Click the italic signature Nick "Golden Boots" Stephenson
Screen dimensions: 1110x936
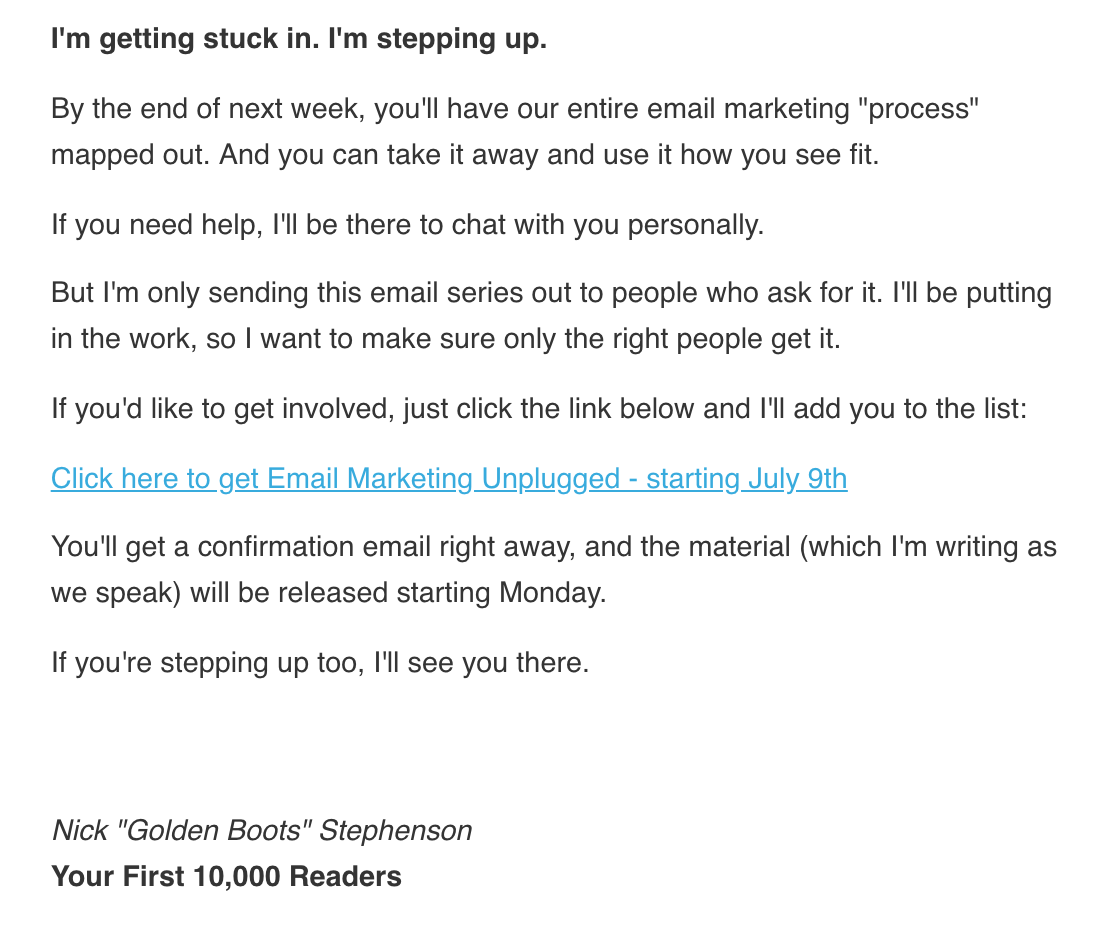coord(262,831)
